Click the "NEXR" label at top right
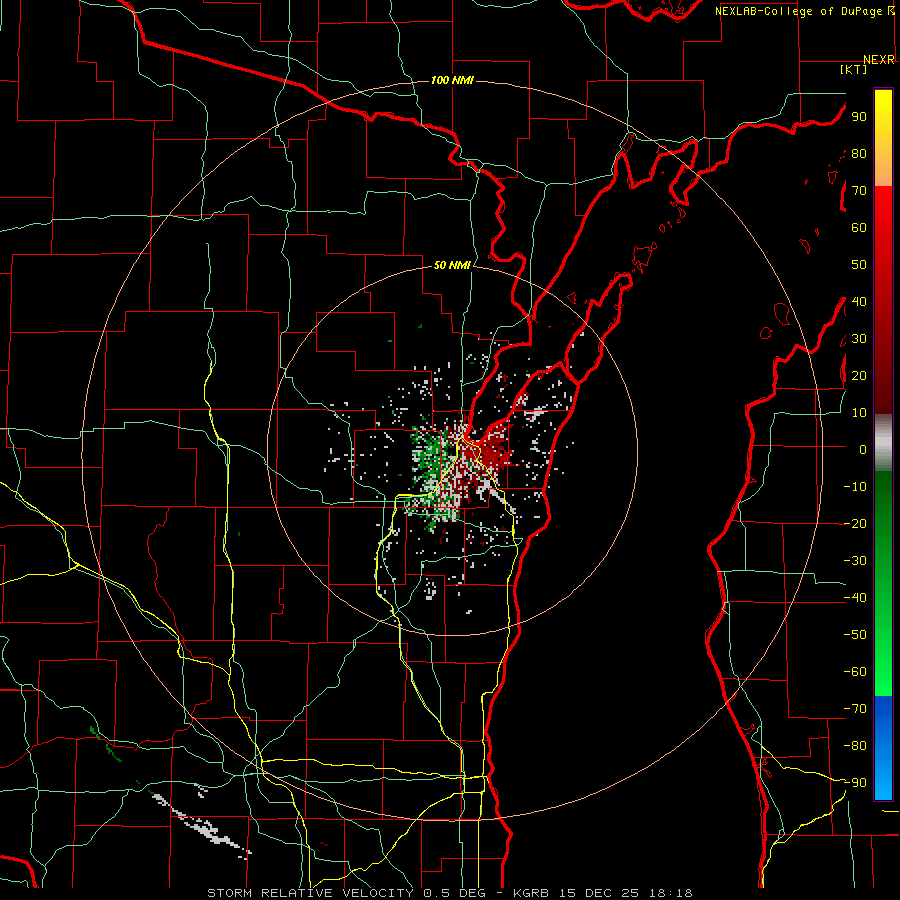 tap(879, 60)
